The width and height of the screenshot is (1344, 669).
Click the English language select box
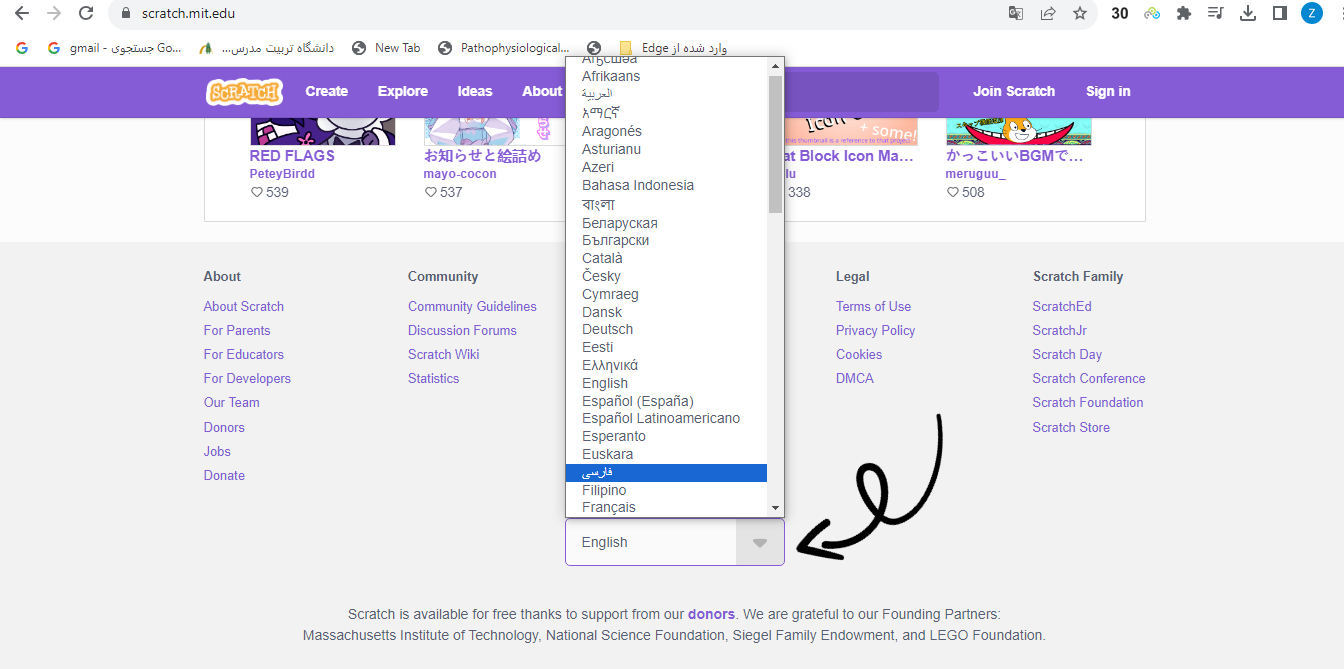pos(675,542)
